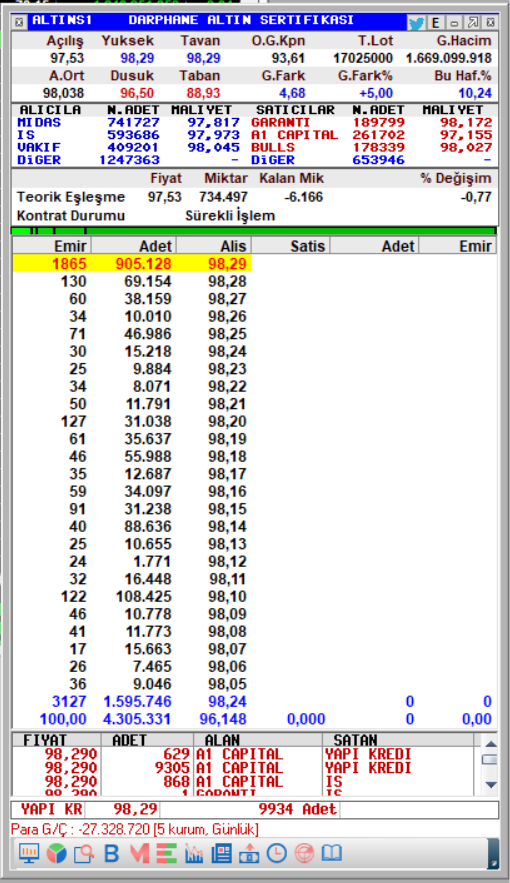Click the blue B toolbar icon
The image size is (510, 883).
[x=111, y=854]
